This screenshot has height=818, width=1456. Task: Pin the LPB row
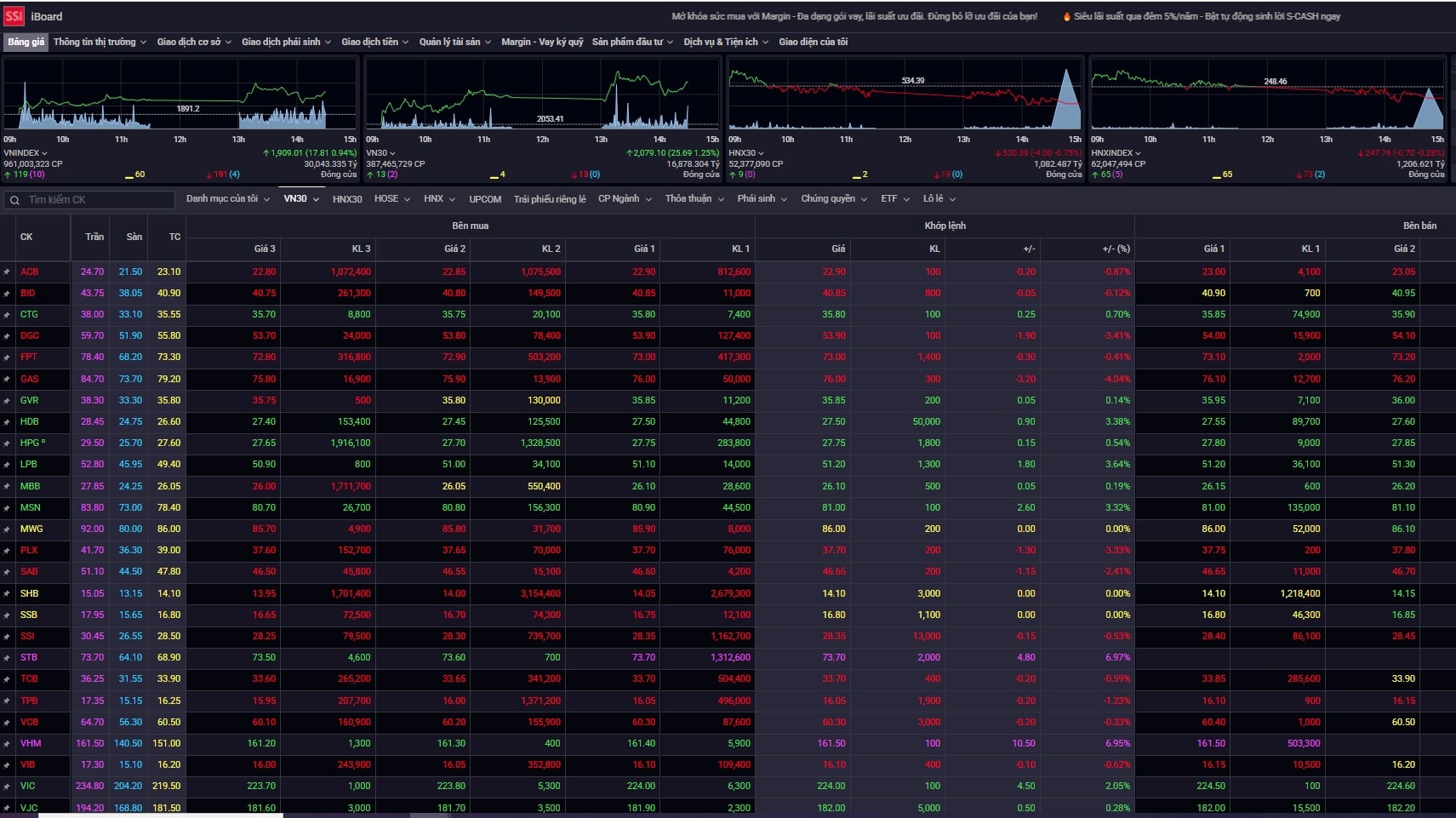tap(7, 465)
